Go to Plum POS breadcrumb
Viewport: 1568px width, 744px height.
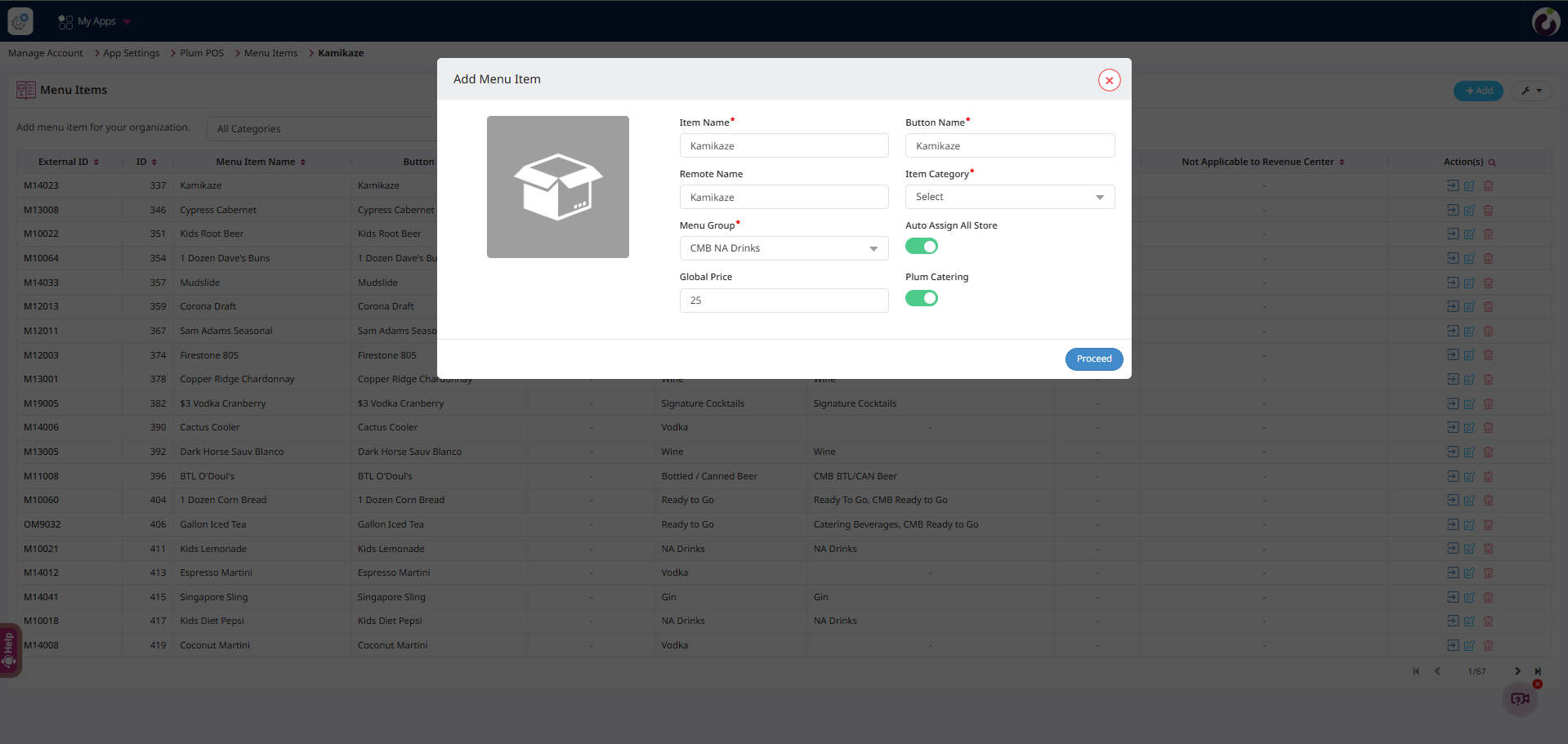point(202,53)
